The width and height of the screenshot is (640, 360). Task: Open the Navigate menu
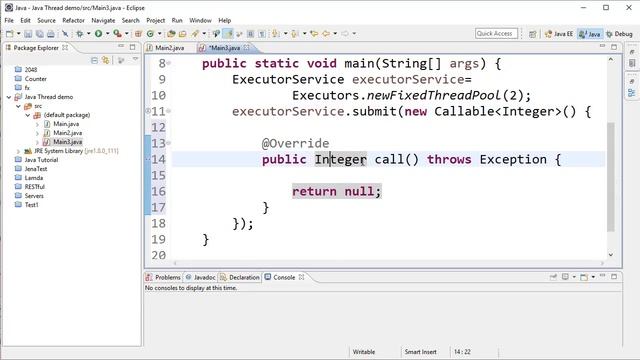(x=103, y=20)
